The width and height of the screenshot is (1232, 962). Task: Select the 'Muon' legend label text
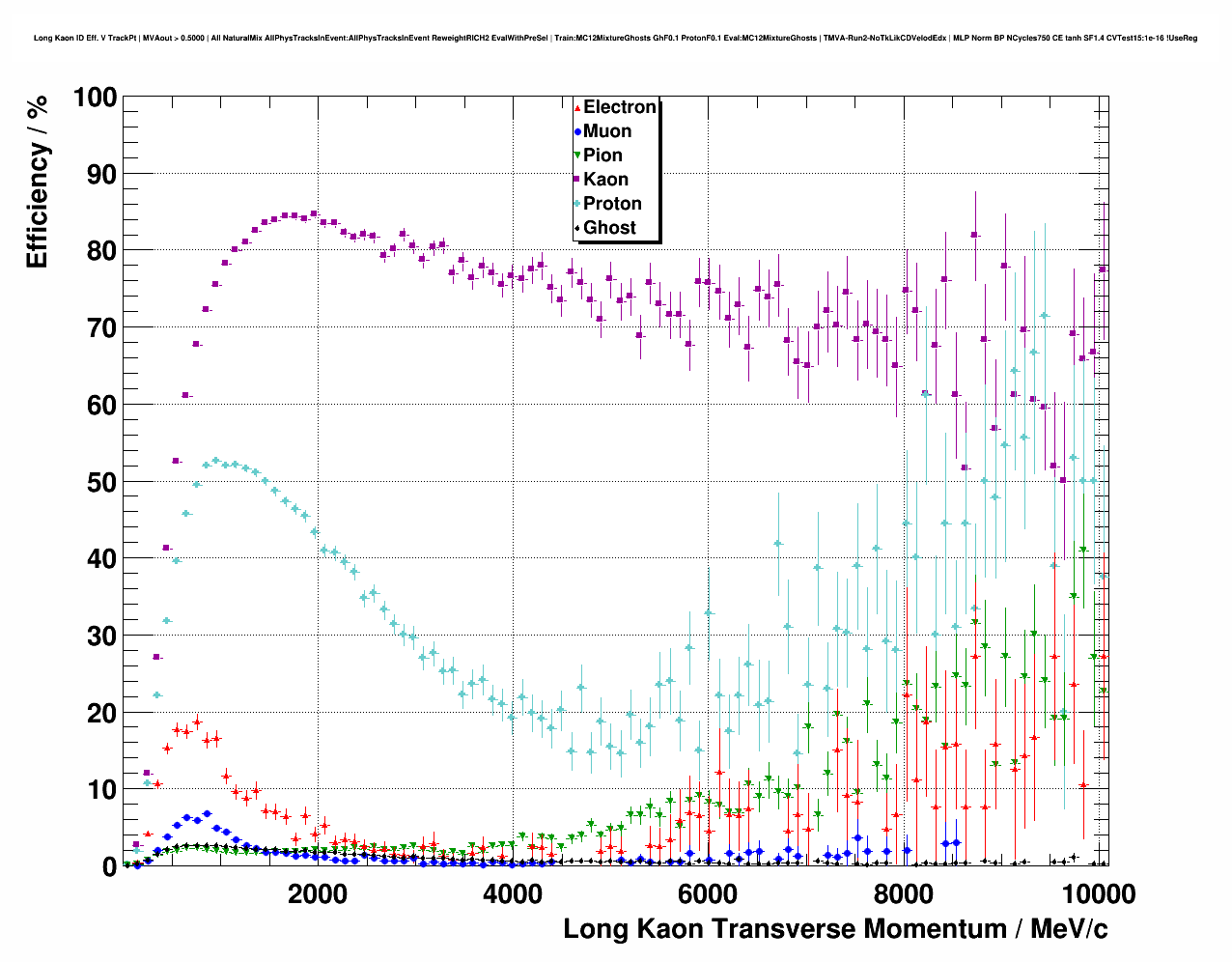point(607,131)
